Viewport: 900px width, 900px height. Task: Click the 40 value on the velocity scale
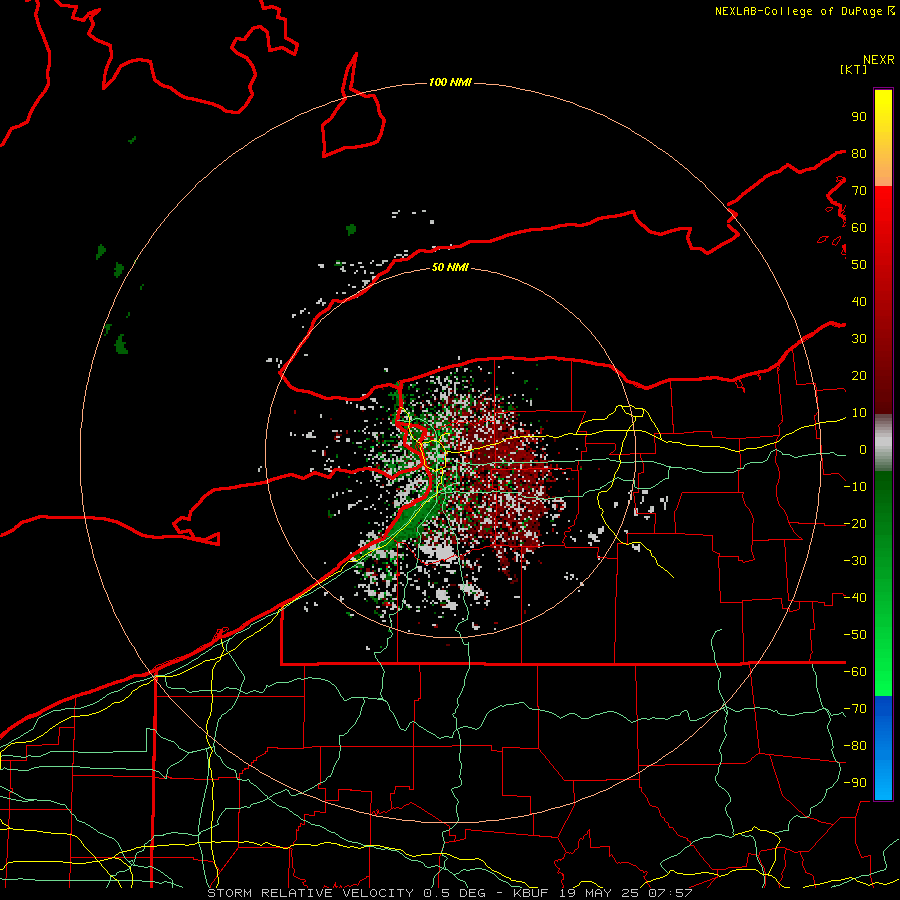(x=859, y=302)
